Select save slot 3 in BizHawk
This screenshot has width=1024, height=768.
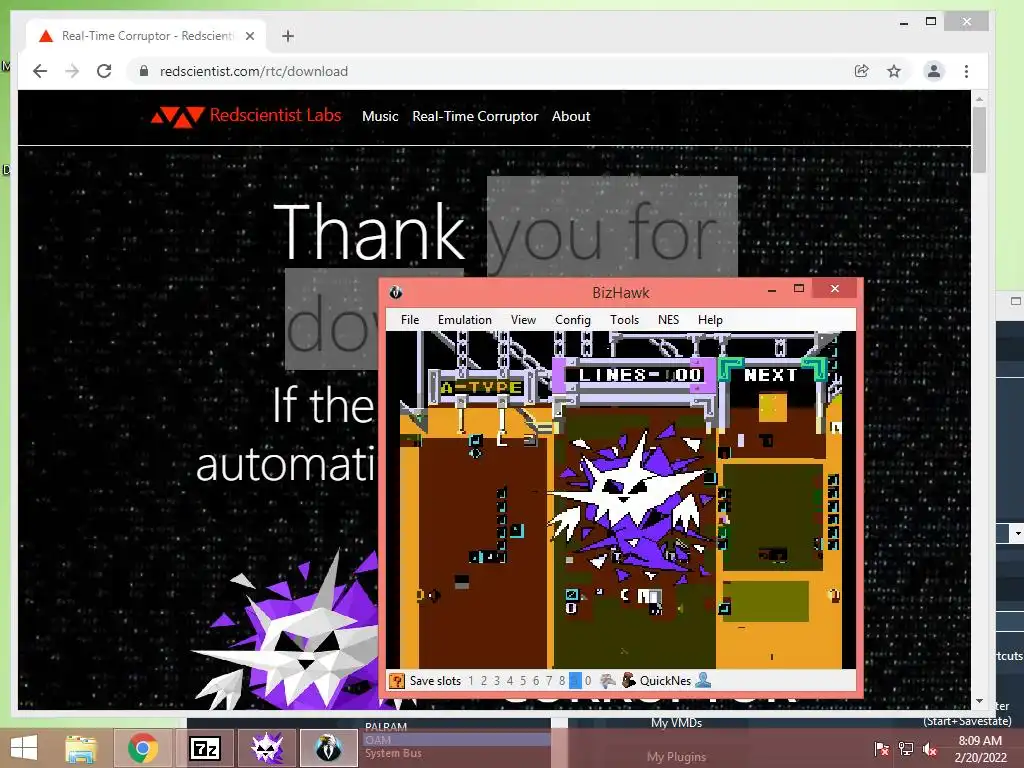point(497,680)
